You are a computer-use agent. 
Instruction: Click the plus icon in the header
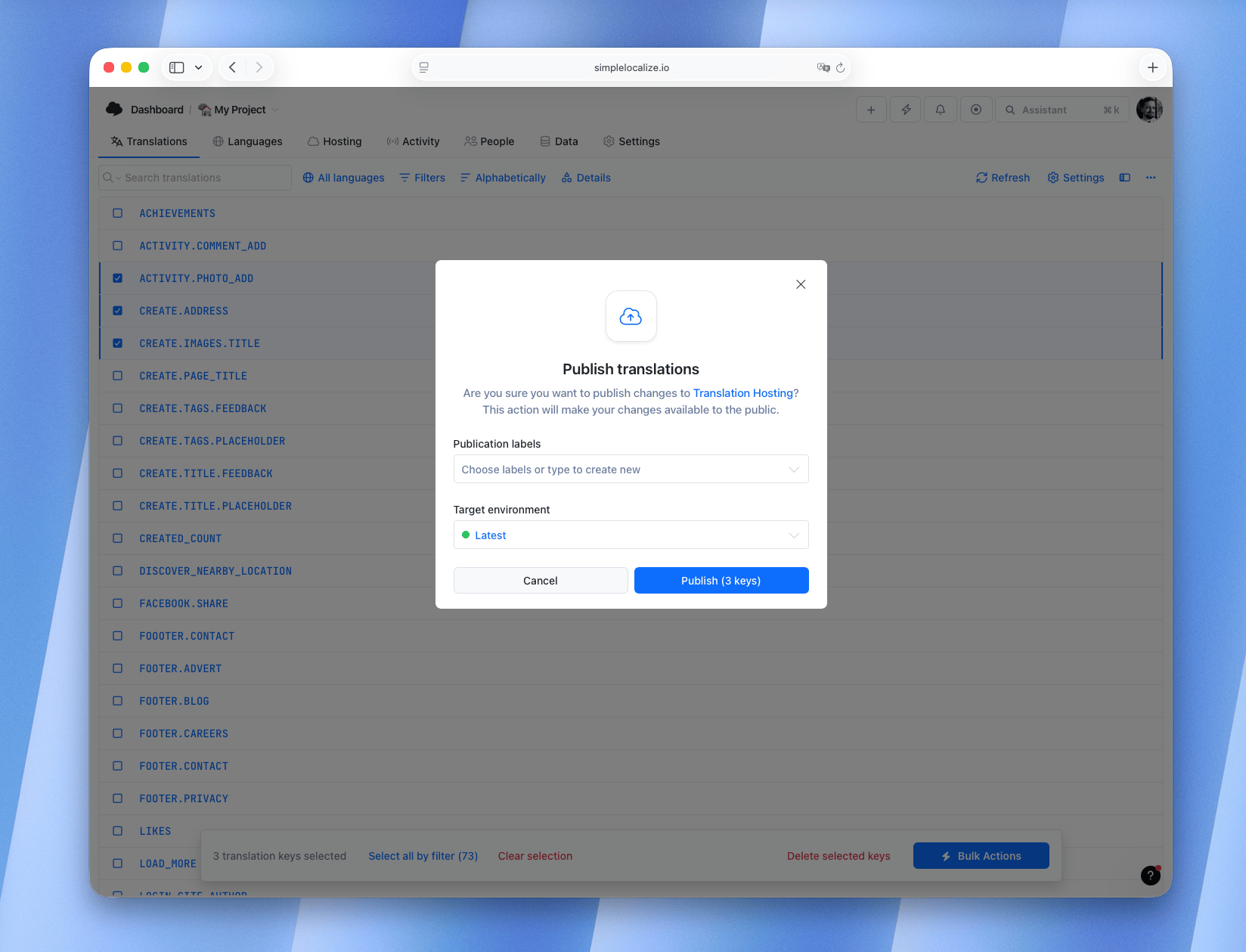(870, 109)
